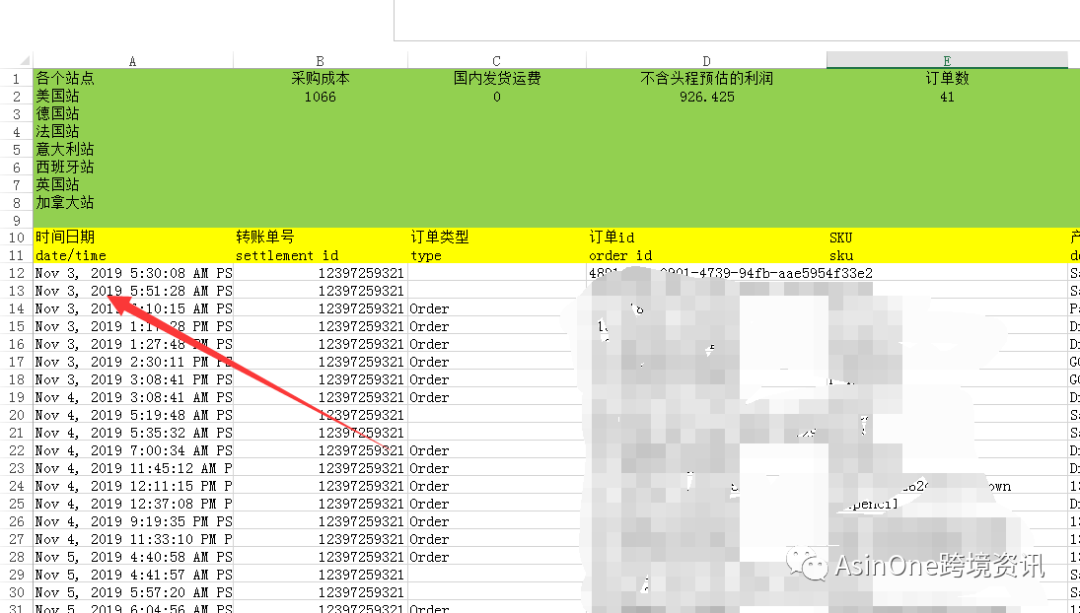This screenshot has width=1080, height=613.
Task: Select column A header
Action: click(x=133, y=61)
